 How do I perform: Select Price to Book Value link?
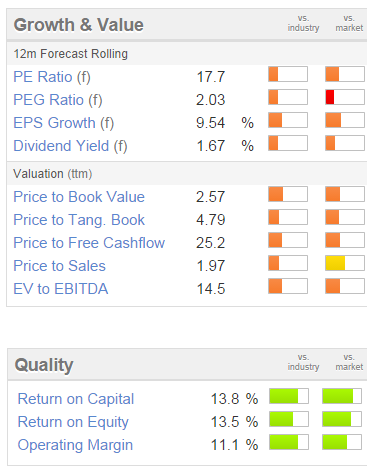tap(79, 197)
